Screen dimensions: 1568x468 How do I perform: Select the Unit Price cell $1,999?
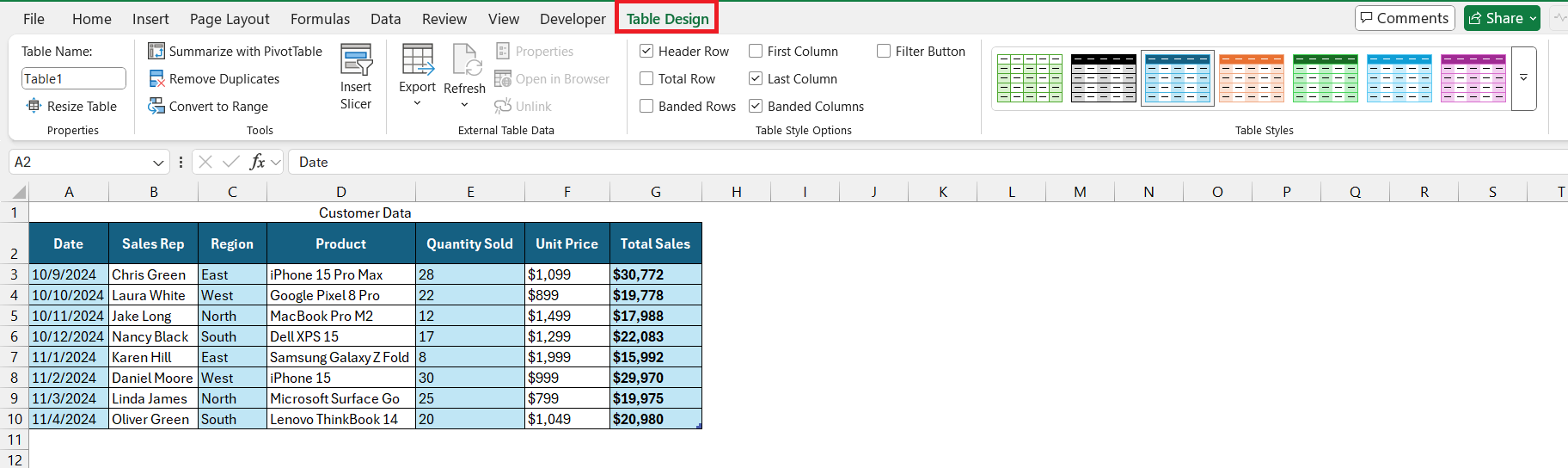567,357
